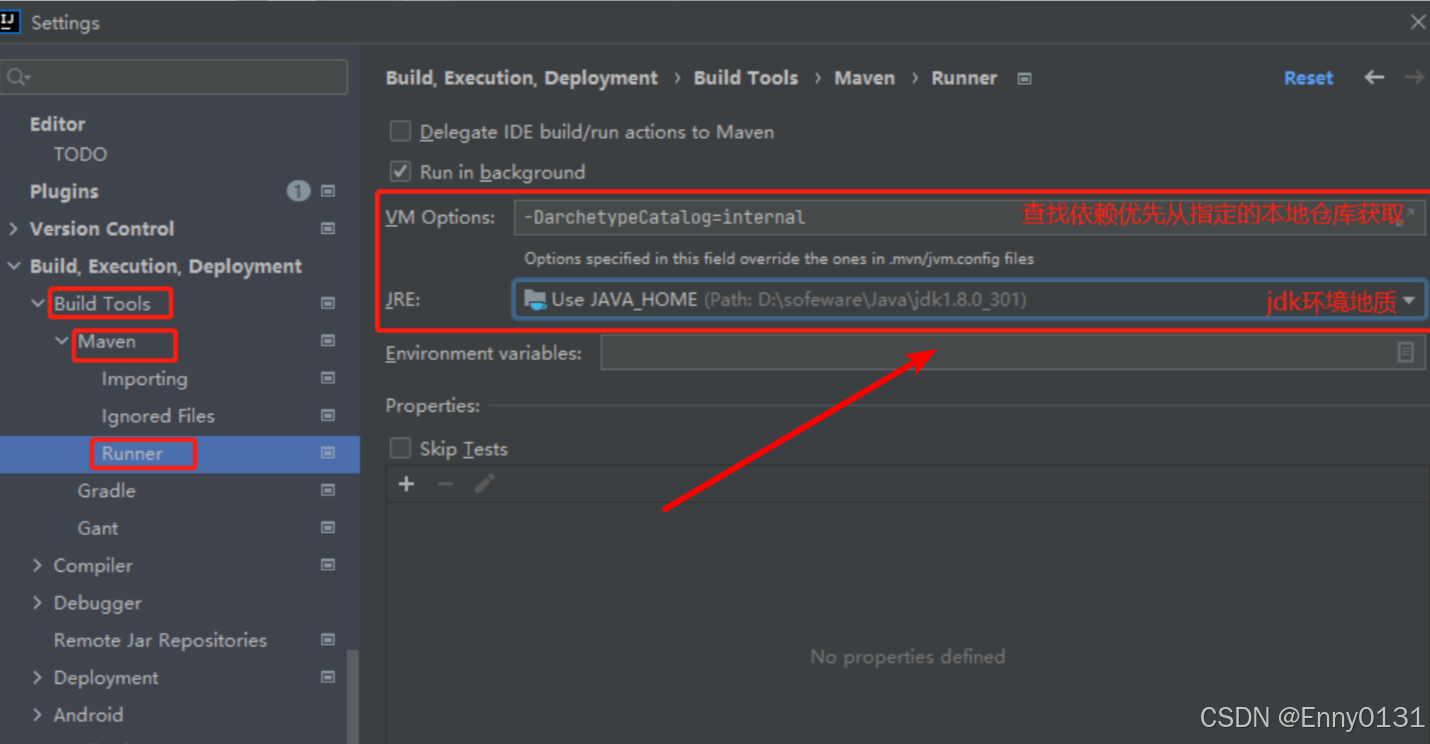Click the breadcrumb project-settings icon after Runner
This screenshot has width=1430, height=744.
1024,78
